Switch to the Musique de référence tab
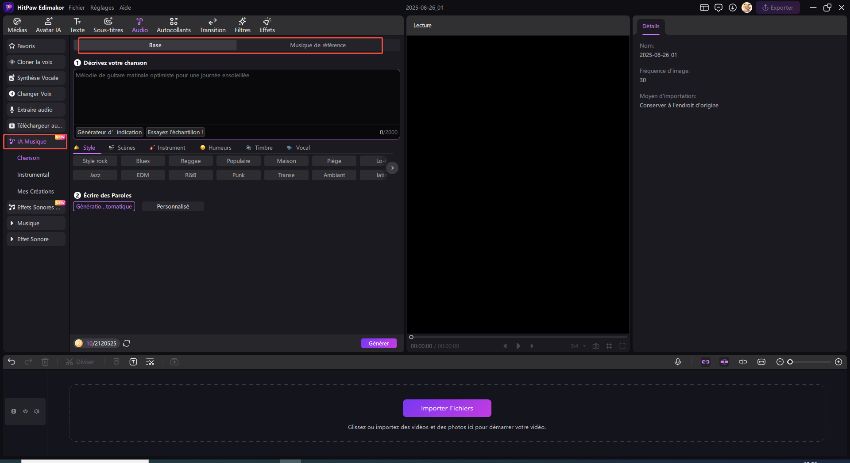The image size is (850, 463). (x=318, y=45)
